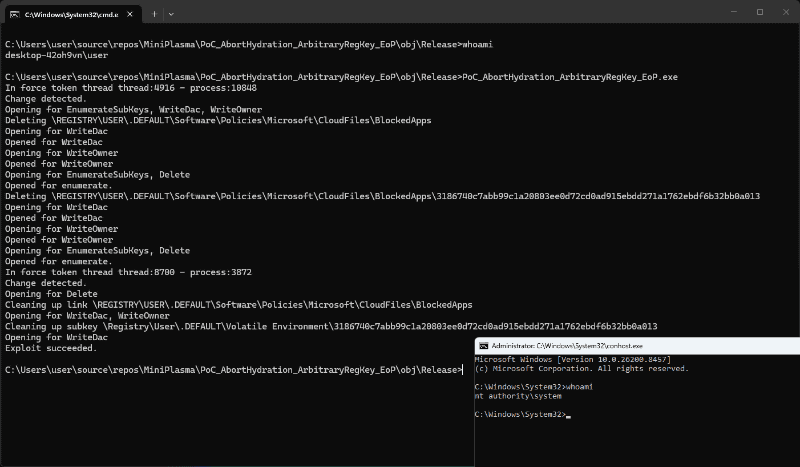Maximize the Windows Terminal window

(x=760, y=12)
